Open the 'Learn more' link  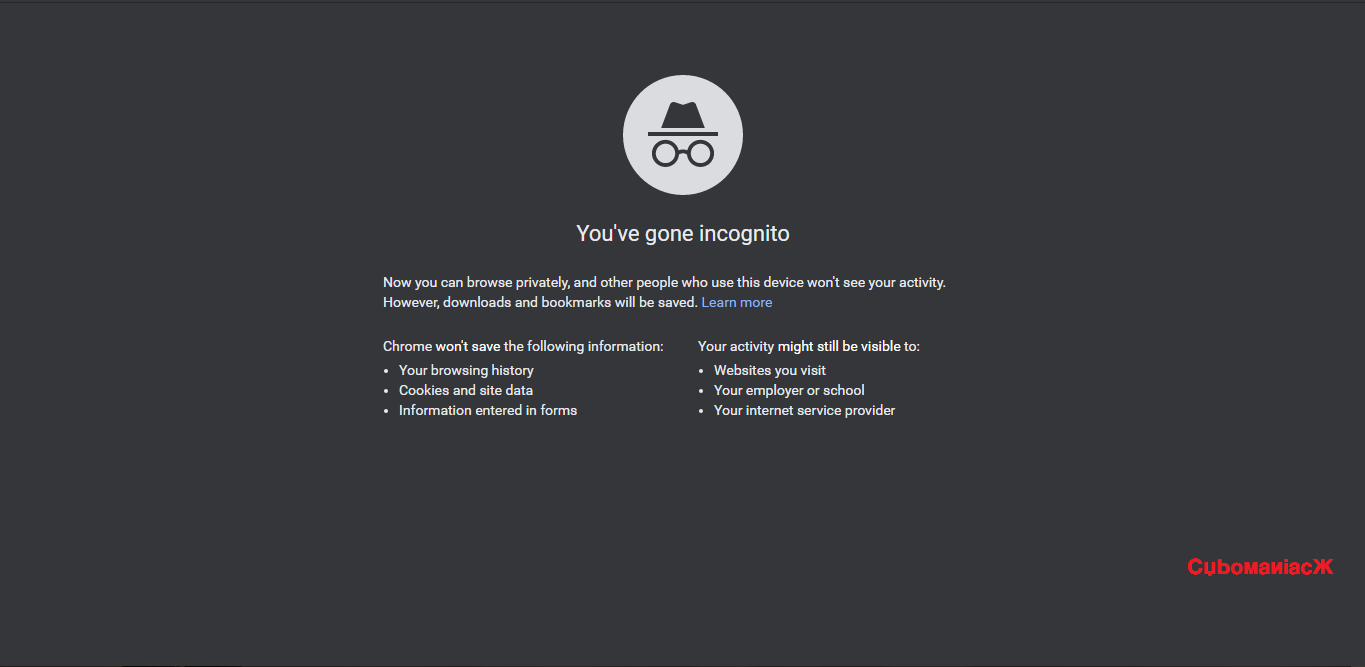point(737,302)
